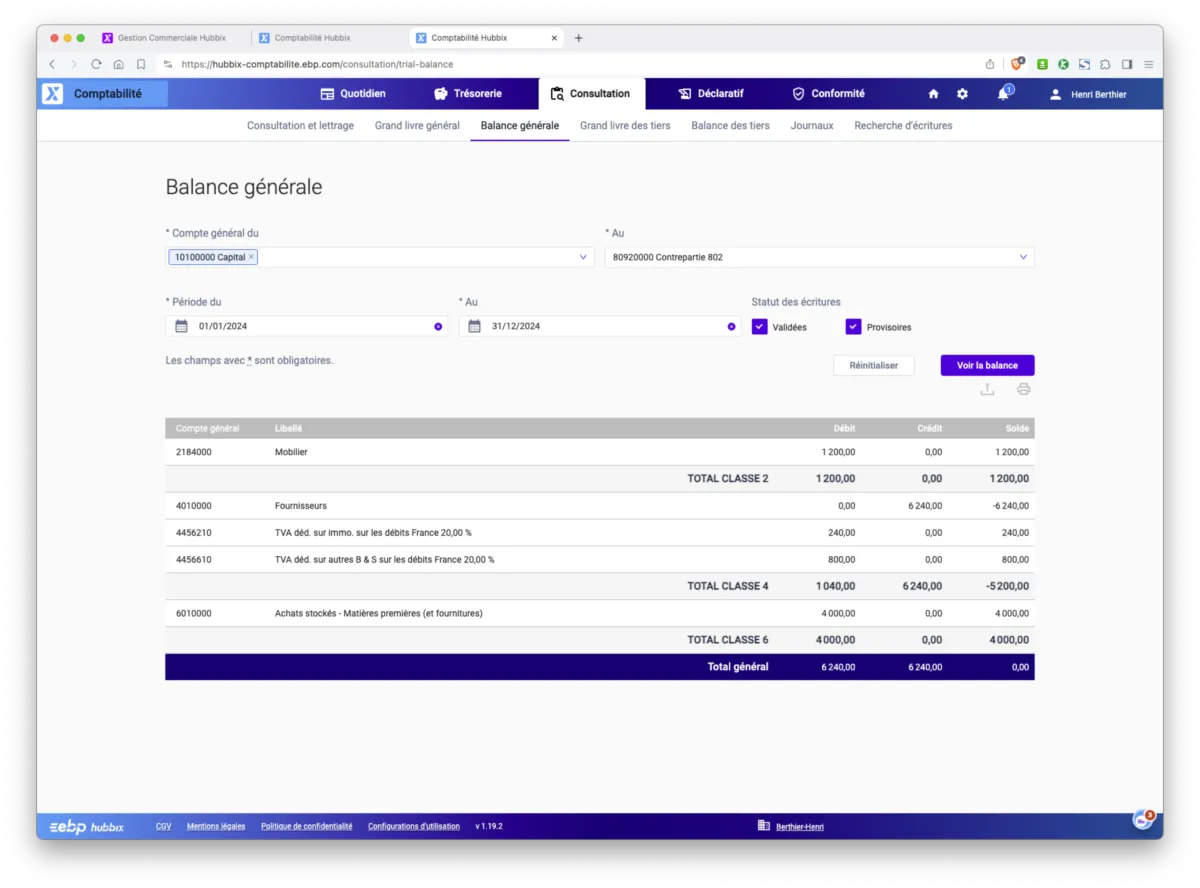Clear the start date 01/01/2024
The image size is (1200, 888).
[x=438, y=327]
